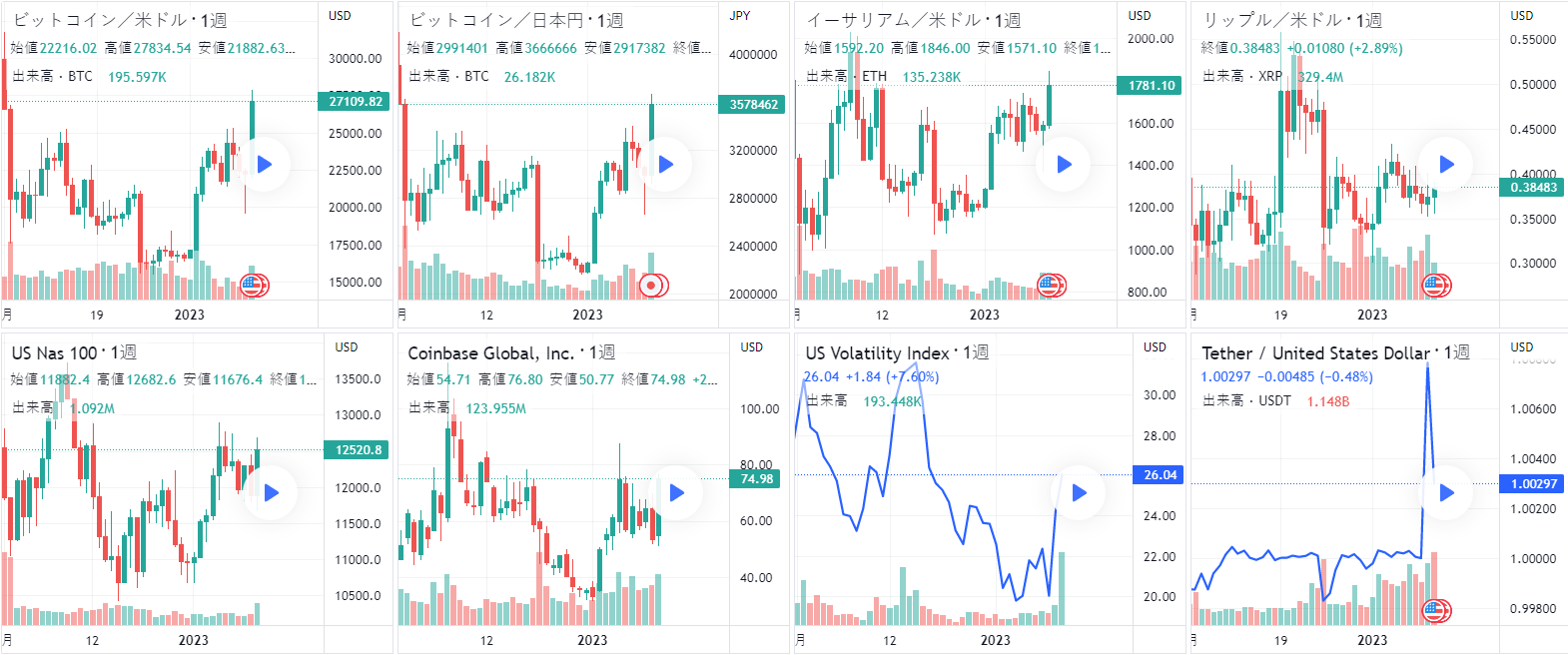Play the Tether / United States Dollar chart
This screenshot has width=1568, height=655.
point(1446,492)
